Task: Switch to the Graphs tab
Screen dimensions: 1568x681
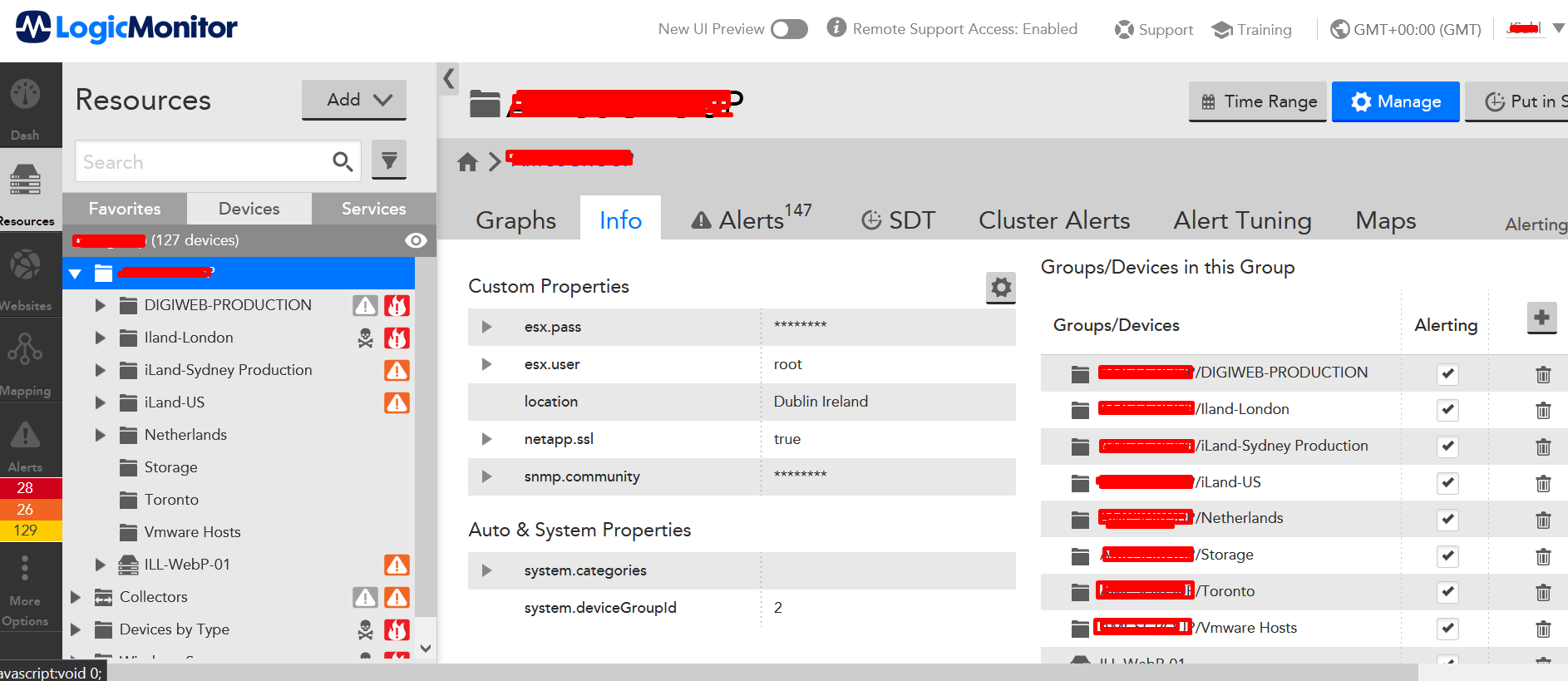Action: [x=515, y=220]
